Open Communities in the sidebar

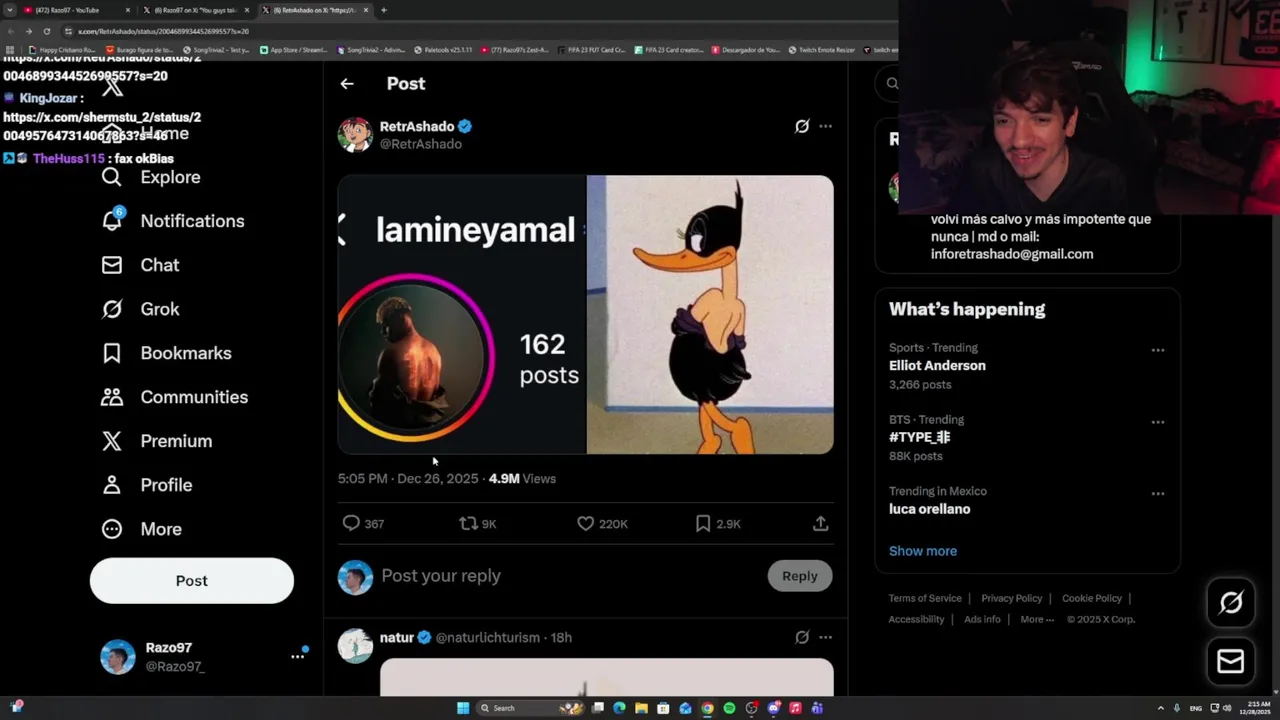pyautogui.click(x=174, y=397)
